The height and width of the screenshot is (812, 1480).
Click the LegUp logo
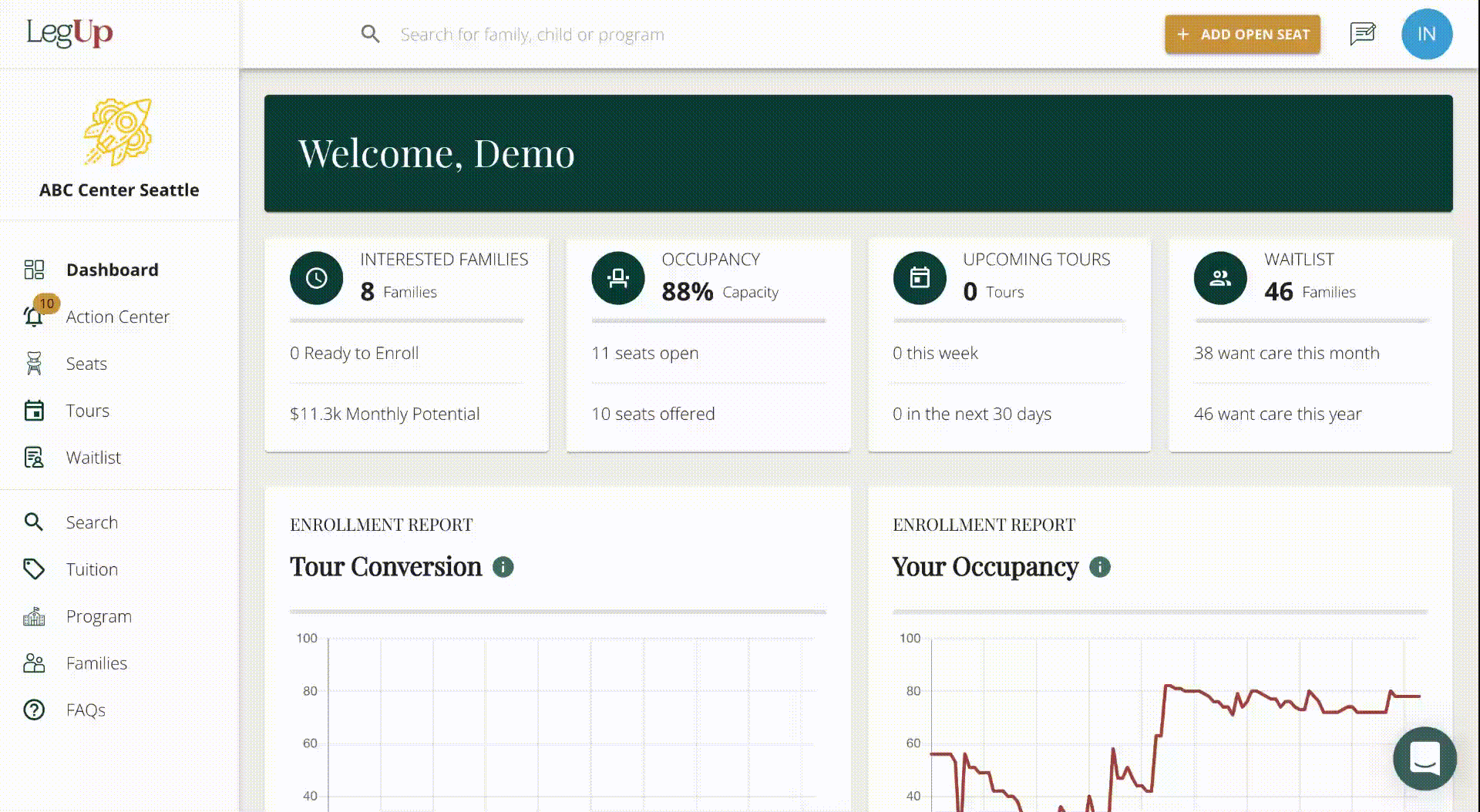pos(69,32)
